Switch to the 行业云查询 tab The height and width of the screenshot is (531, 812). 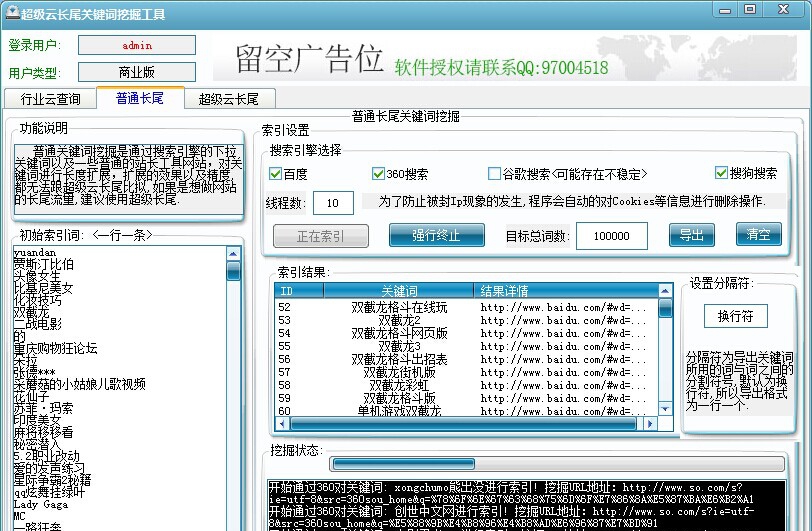tap(50, 98)
